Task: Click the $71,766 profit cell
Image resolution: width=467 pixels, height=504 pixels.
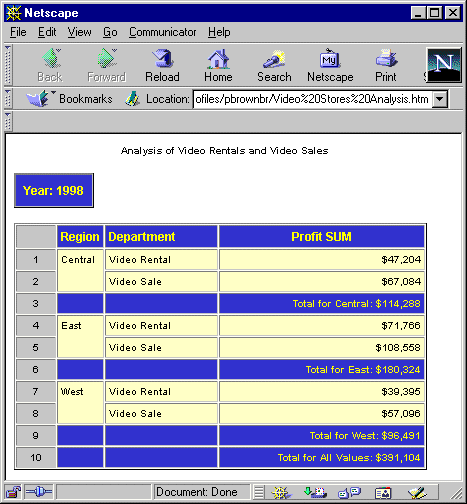Action: [322, 325]
